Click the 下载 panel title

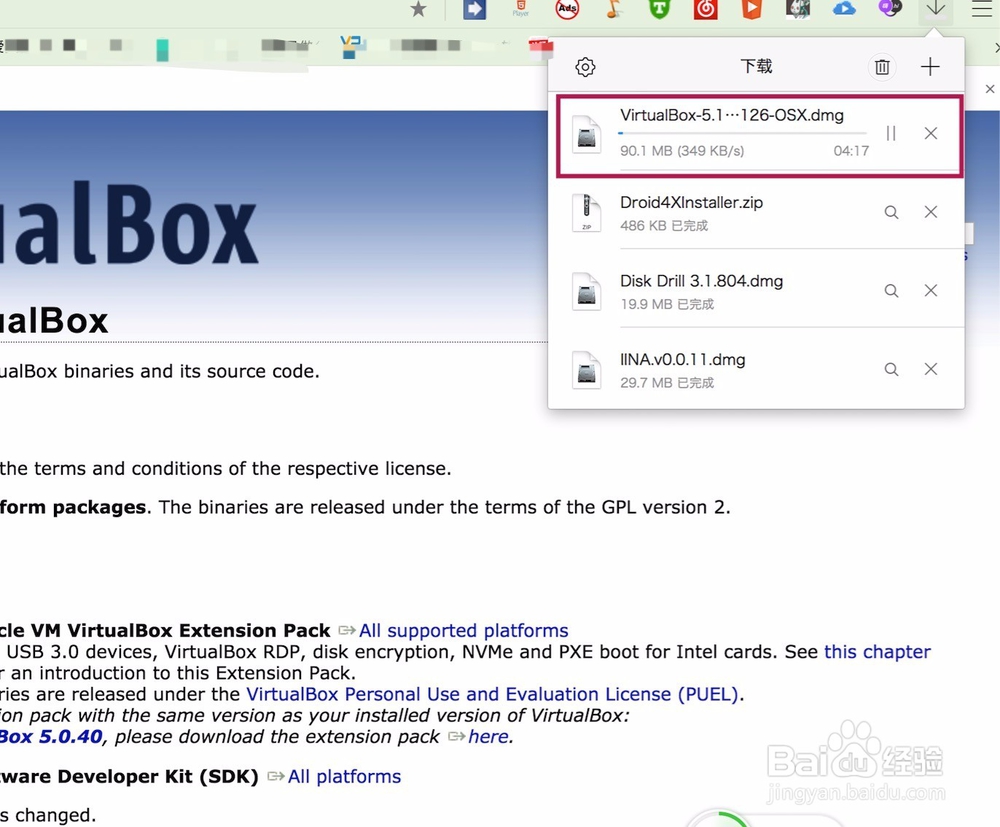click(756, 66)
